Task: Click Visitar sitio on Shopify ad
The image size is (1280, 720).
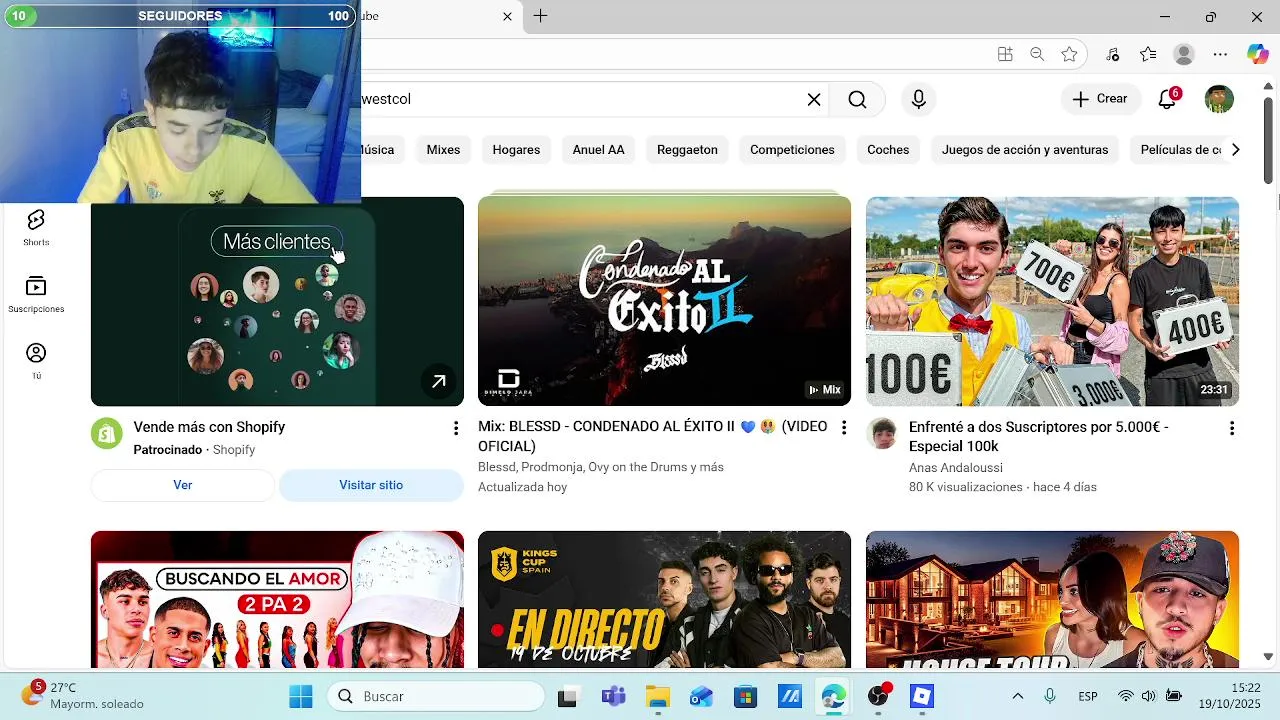Action: tap(371, 485)
